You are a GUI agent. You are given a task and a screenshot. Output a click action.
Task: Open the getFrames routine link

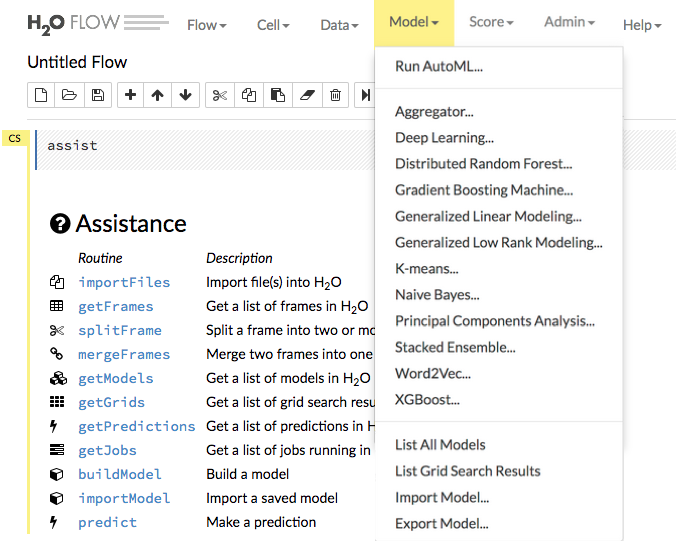(116, 306)
